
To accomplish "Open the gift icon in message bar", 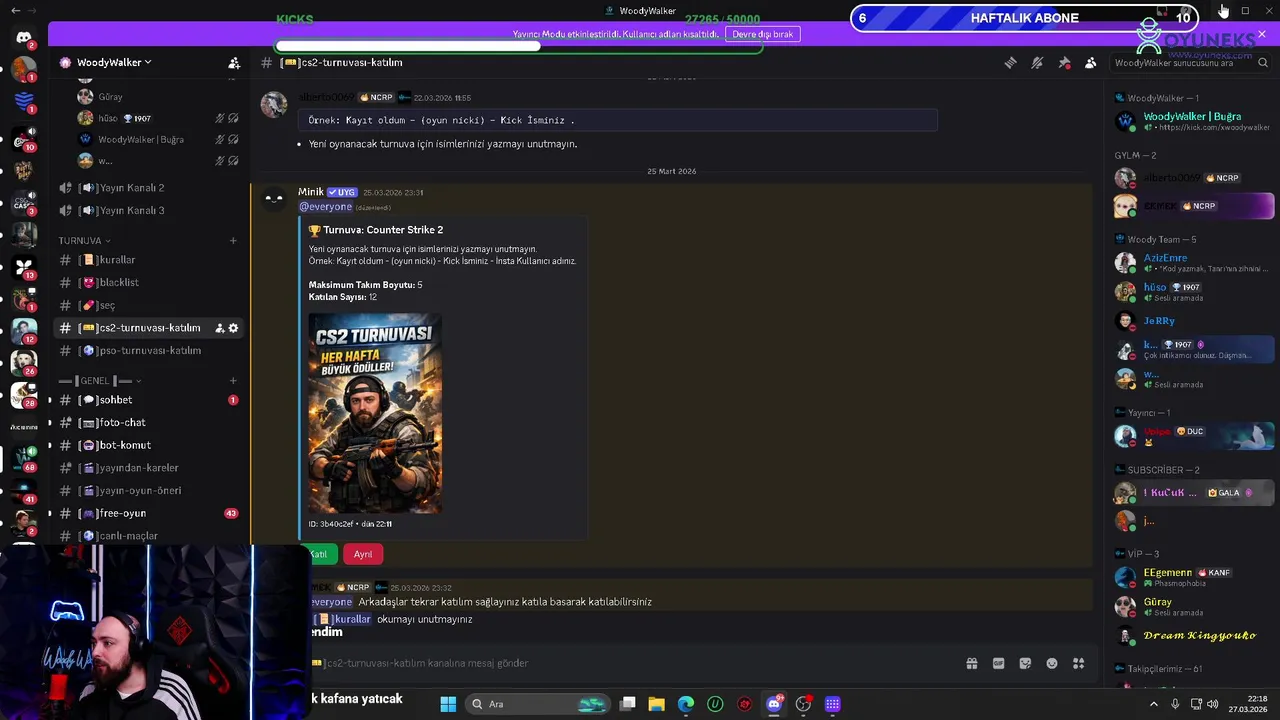I will coord(971,663).
